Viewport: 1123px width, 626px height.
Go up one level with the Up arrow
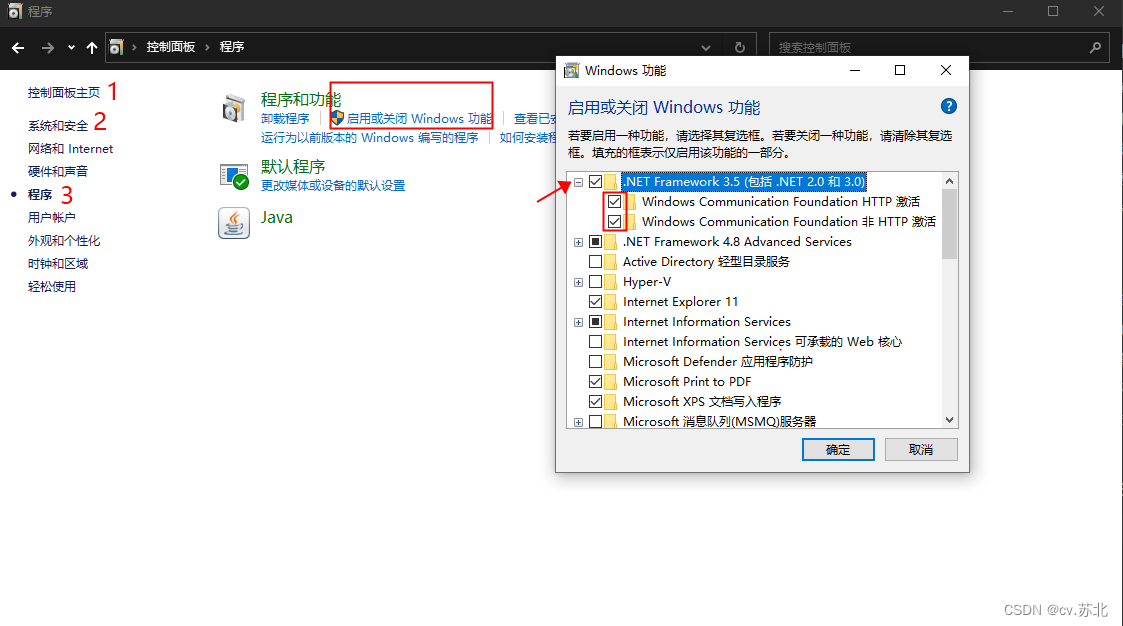point(92,47)
